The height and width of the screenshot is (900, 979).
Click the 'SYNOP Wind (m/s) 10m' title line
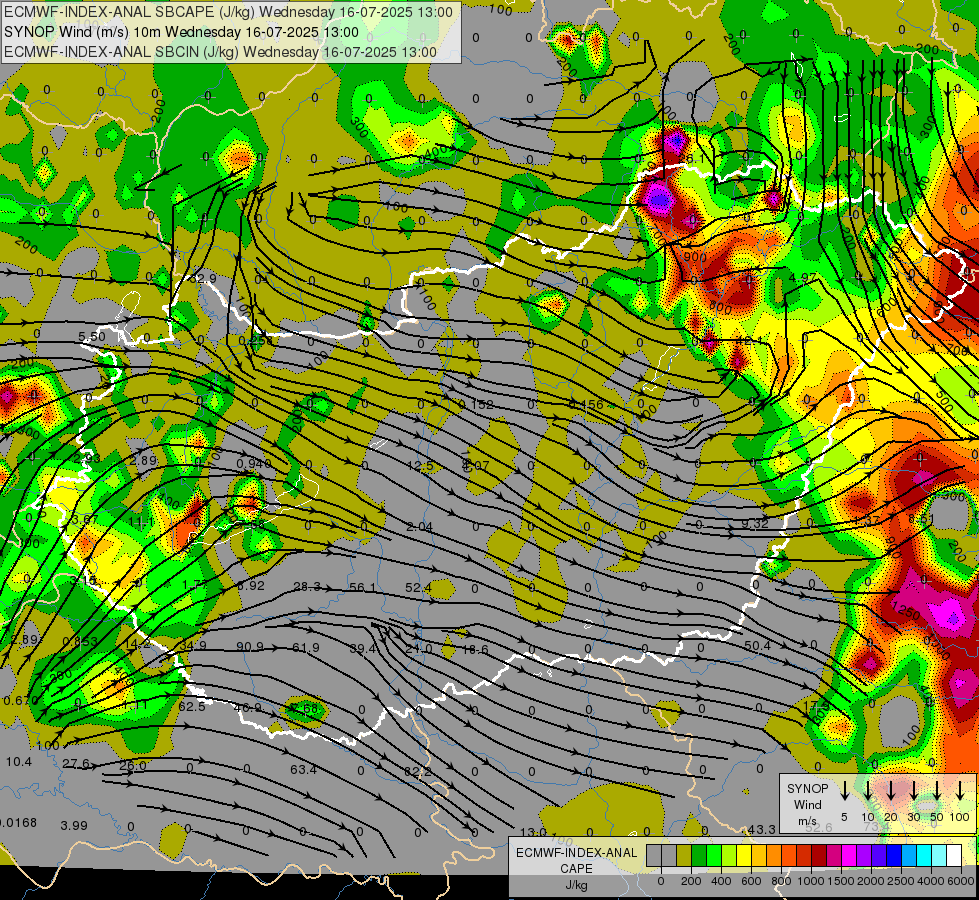point(181,32)
